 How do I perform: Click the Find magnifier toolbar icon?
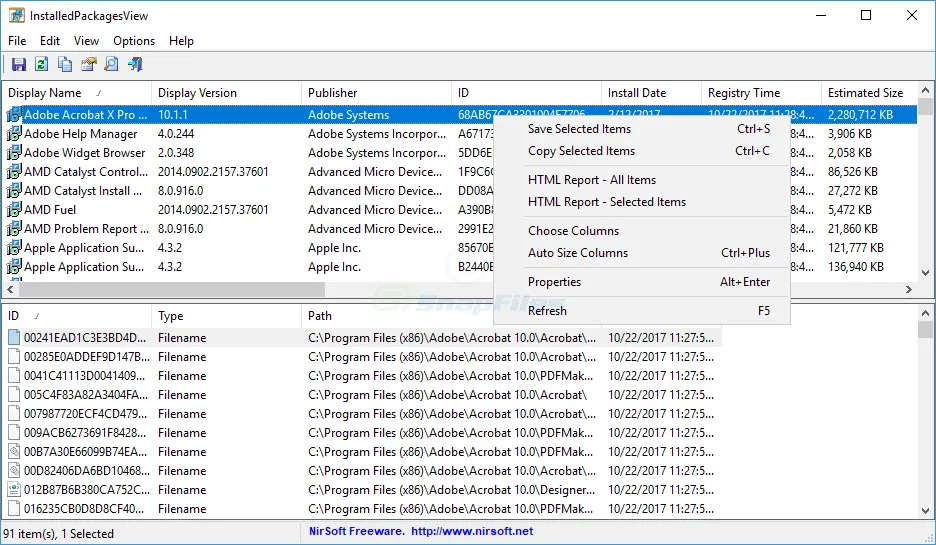(x=111, y=64)
